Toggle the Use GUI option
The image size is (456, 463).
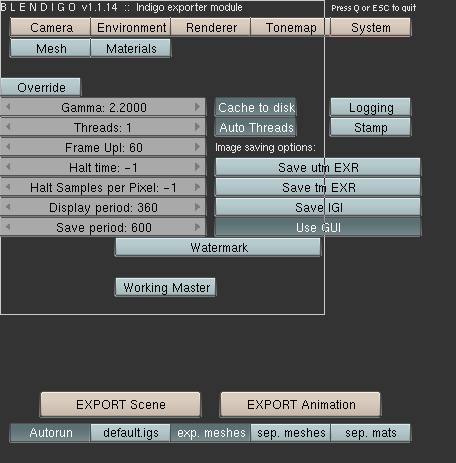pyautogui.click(x=318, y=227)
